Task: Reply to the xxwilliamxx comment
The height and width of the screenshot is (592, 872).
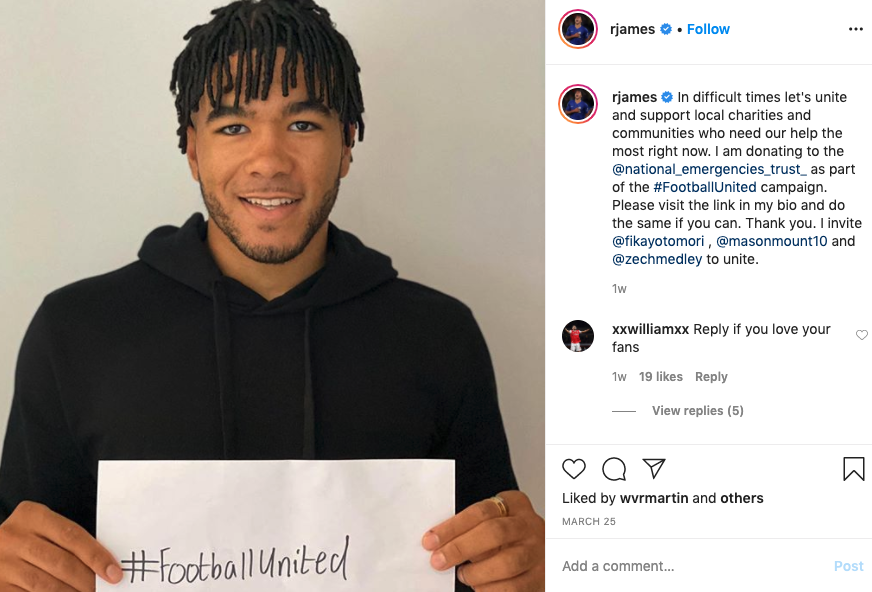Action: 711,377
